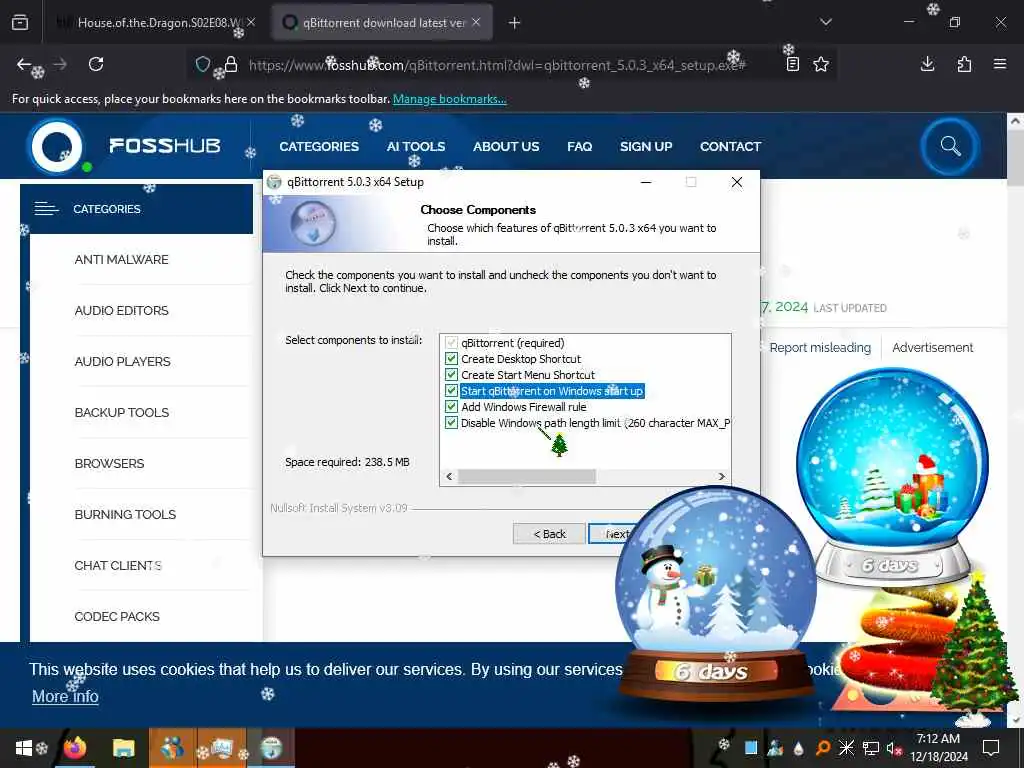Go back using the browser back arrow

24,64
